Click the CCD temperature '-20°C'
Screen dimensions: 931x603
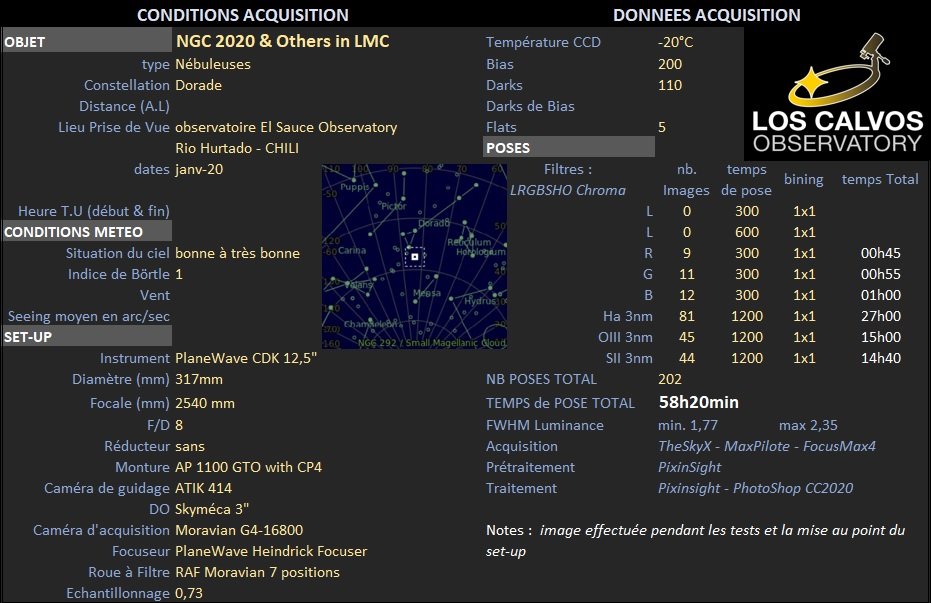(x=675, y=42)
